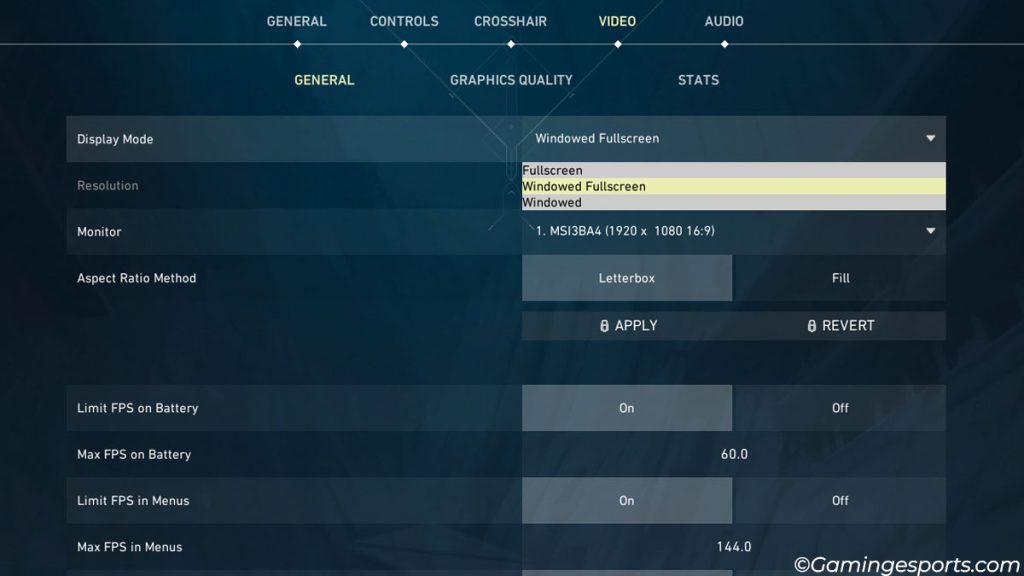Select Fullscreen from the display mode list
1024x576 pixels.
(733, 170)
